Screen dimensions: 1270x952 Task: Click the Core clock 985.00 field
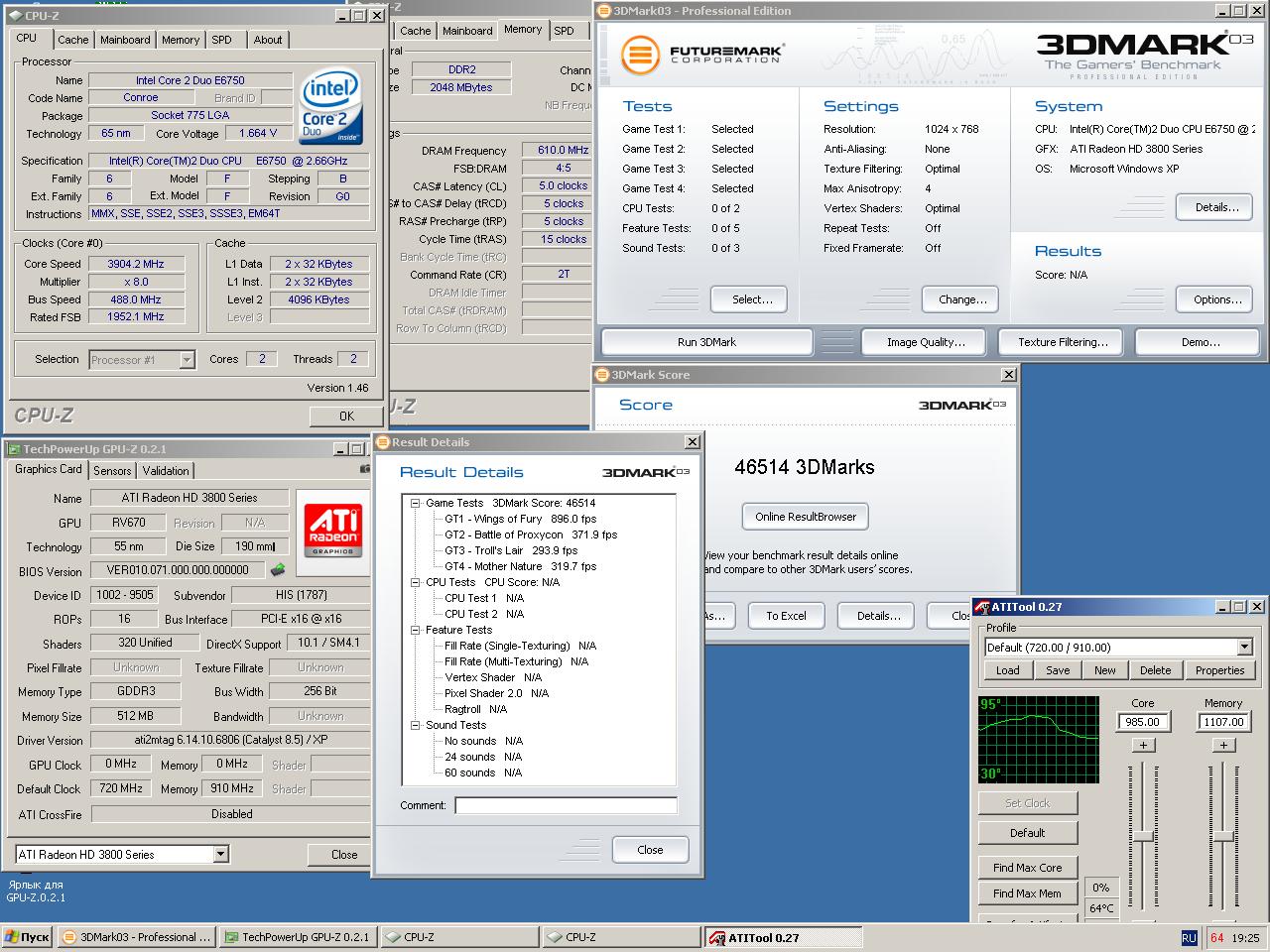pyautogui.click(x=1143, y=722)
